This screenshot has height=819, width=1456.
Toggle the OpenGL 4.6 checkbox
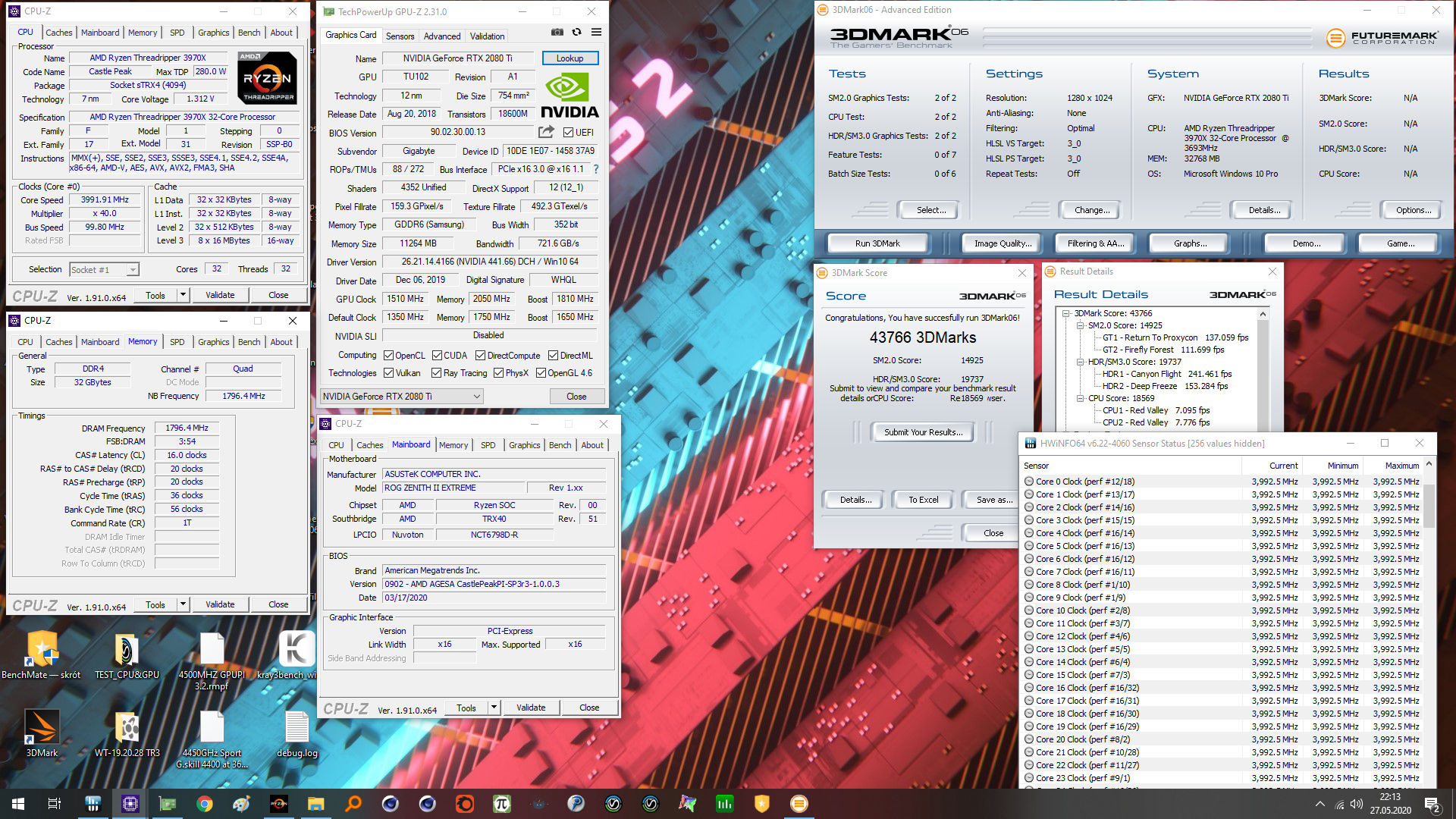541,373
